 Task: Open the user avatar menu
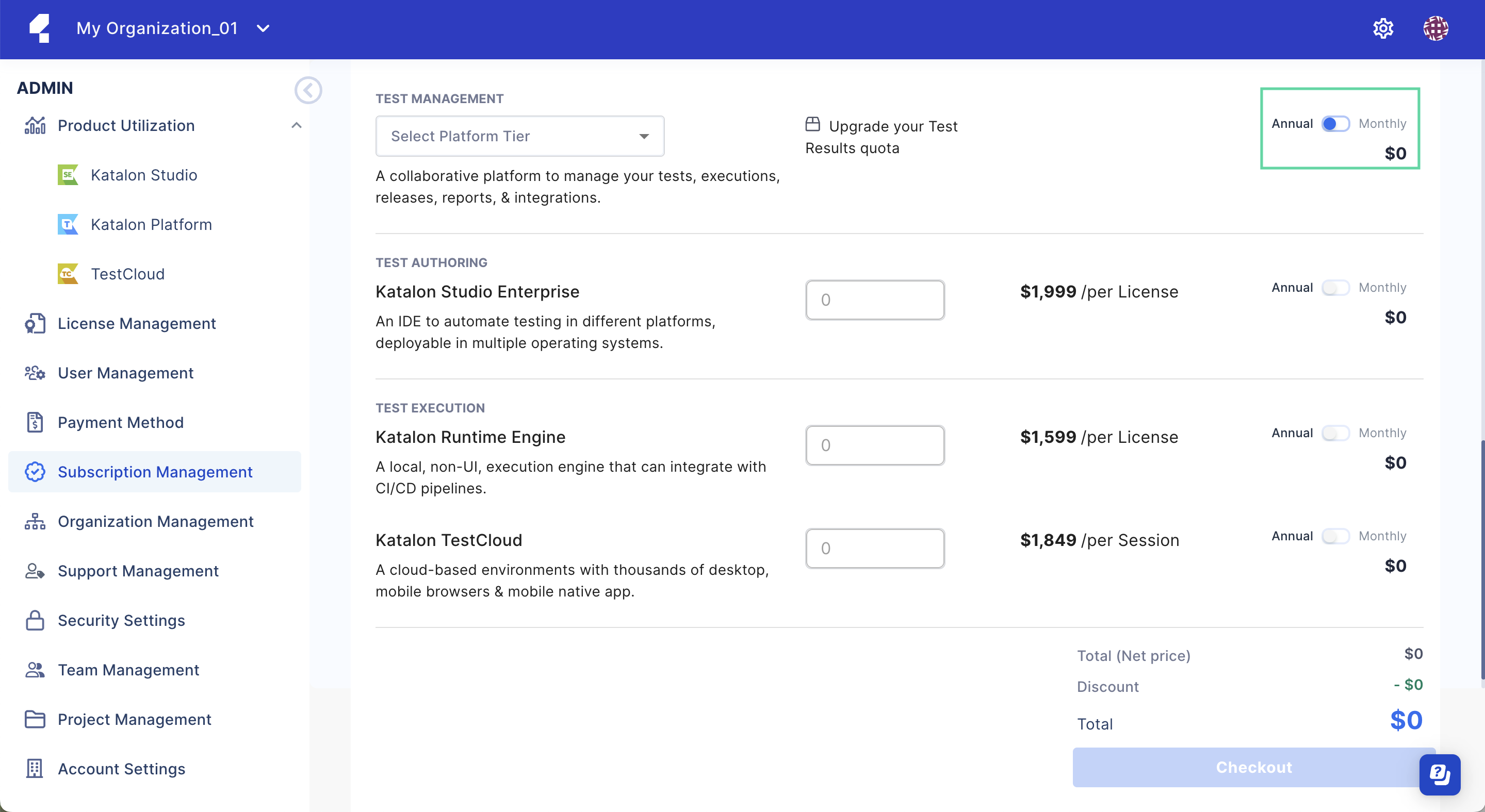[x=1435, y=28]
